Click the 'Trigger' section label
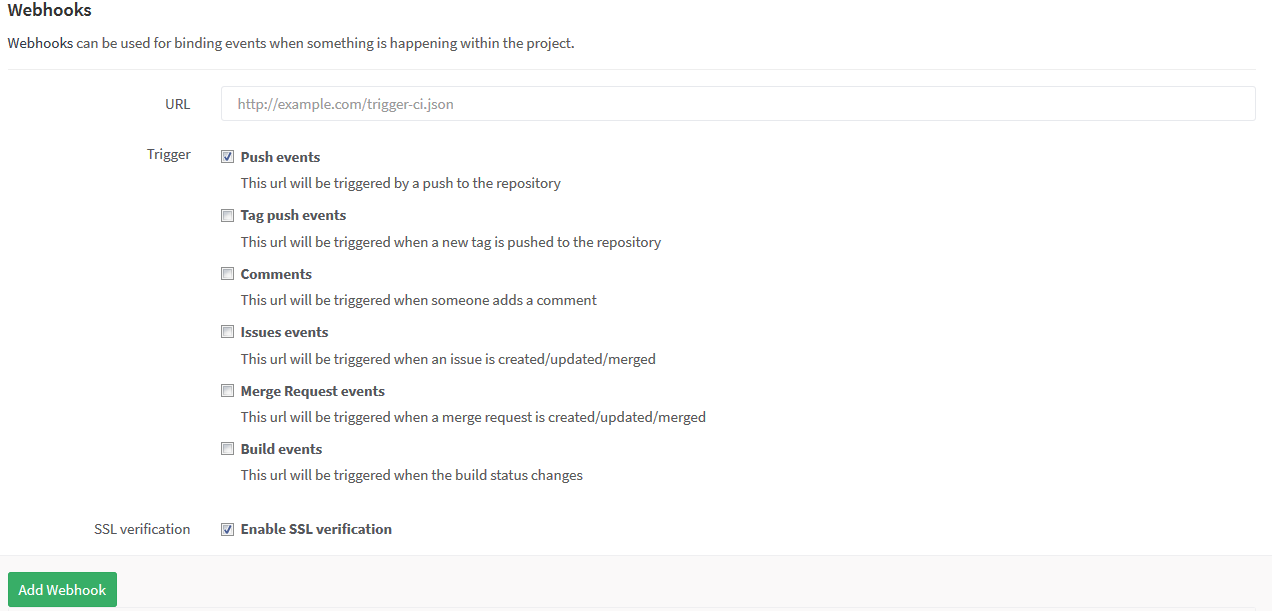This screenshot has height=611, width=1277. tap(168, 155)
